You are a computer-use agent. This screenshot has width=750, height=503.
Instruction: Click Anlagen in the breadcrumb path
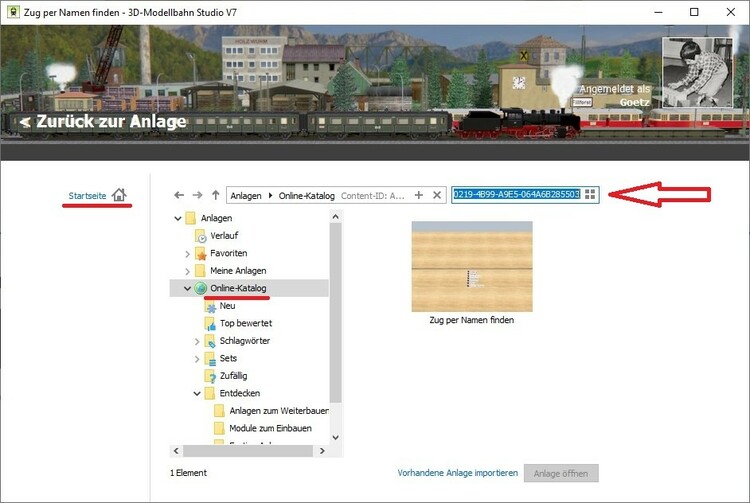(246, 196)
